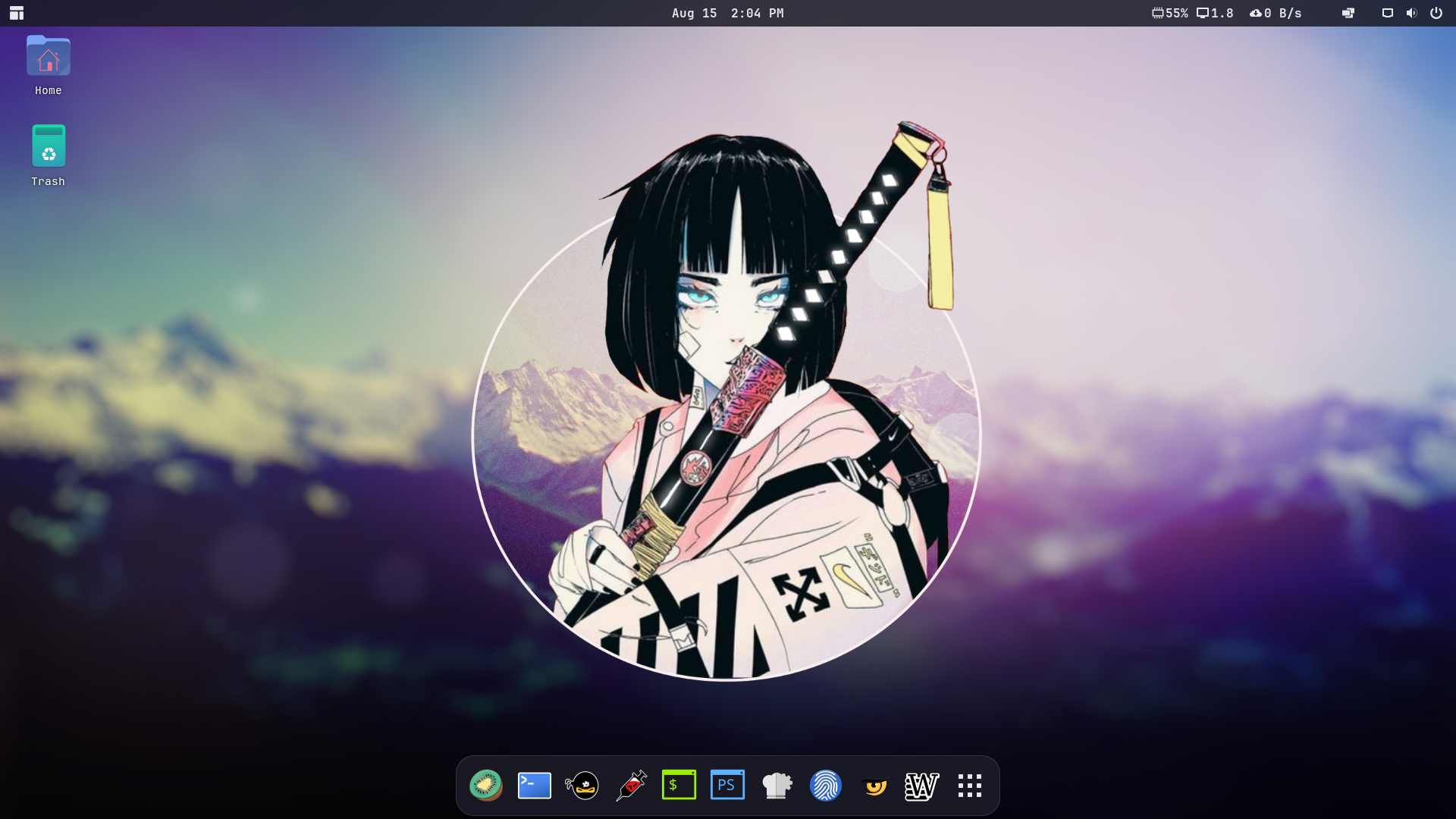Click the display icon in the top panel
Screen dimensions: 1456x819
tap(1388, 13)
